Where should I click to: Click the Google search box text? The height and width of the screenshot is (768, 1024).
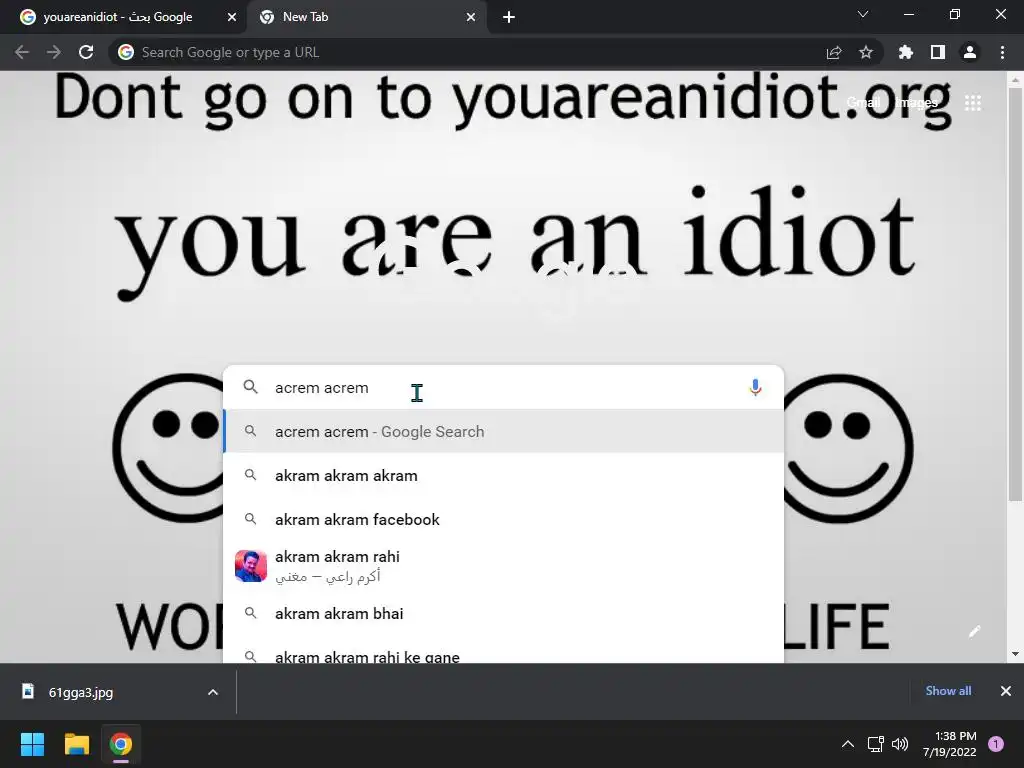coord(321,387)
